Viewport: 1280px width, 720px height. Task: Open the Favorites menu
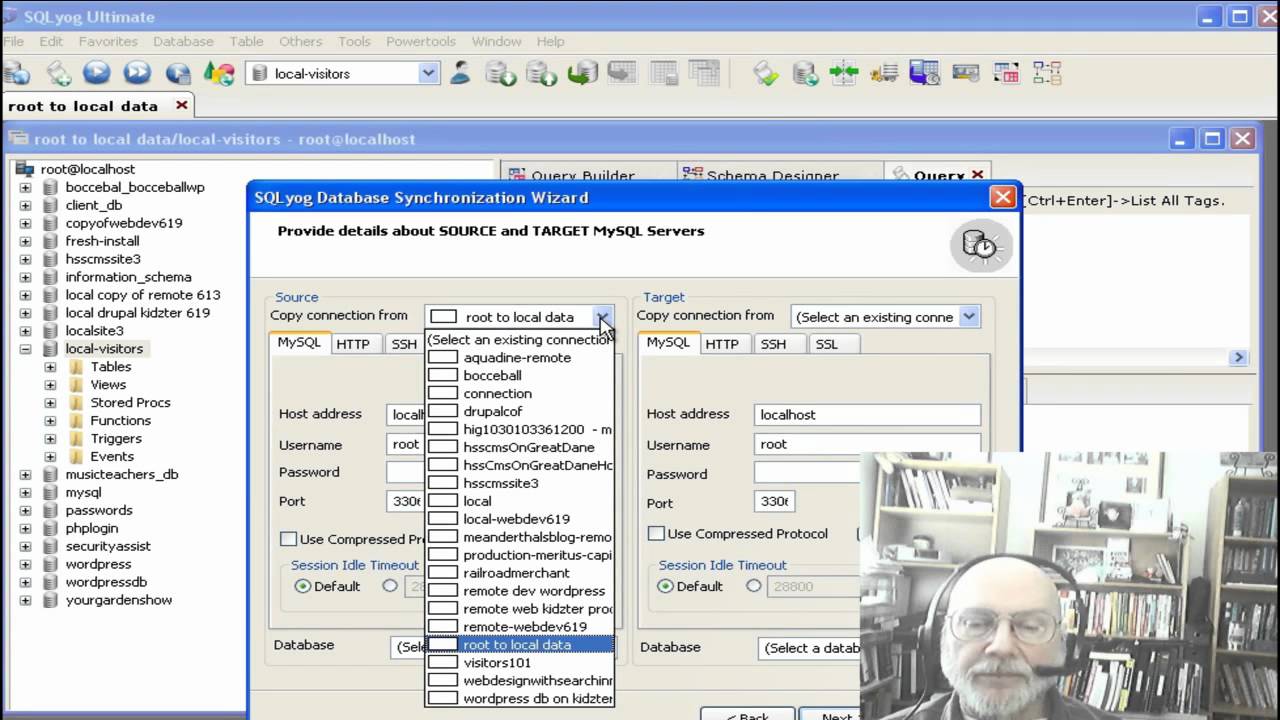[x=108, y=41]
